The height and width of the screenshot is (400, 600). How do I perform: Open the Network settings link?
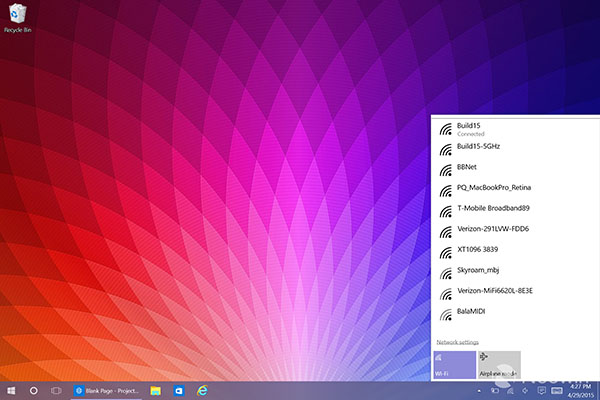click(457, 342)
